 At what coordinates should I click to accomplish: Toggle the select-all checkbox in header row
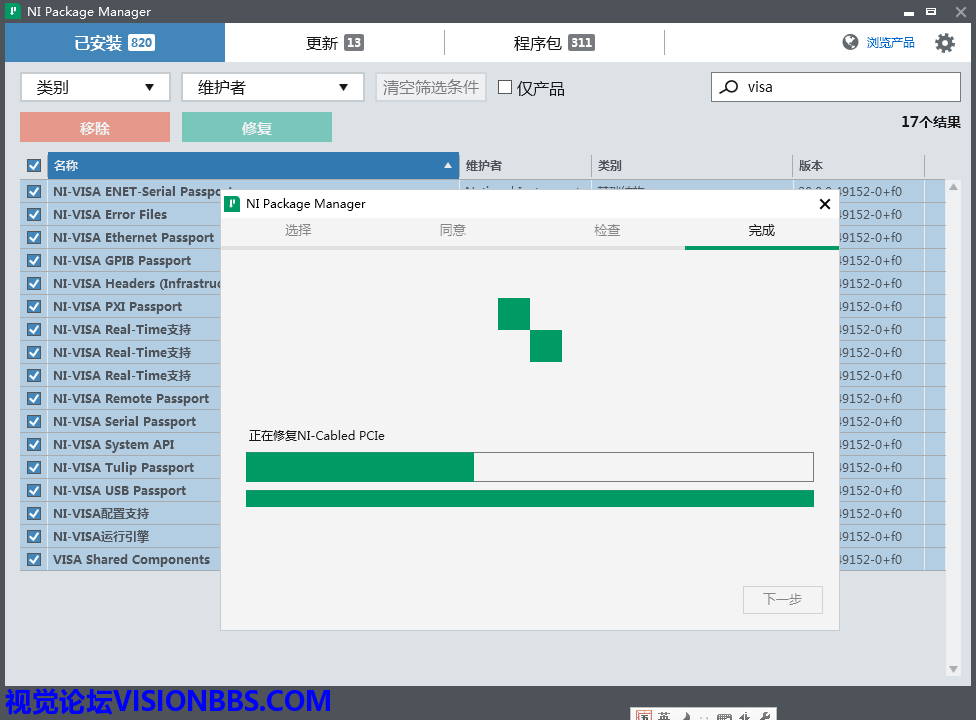34,166
